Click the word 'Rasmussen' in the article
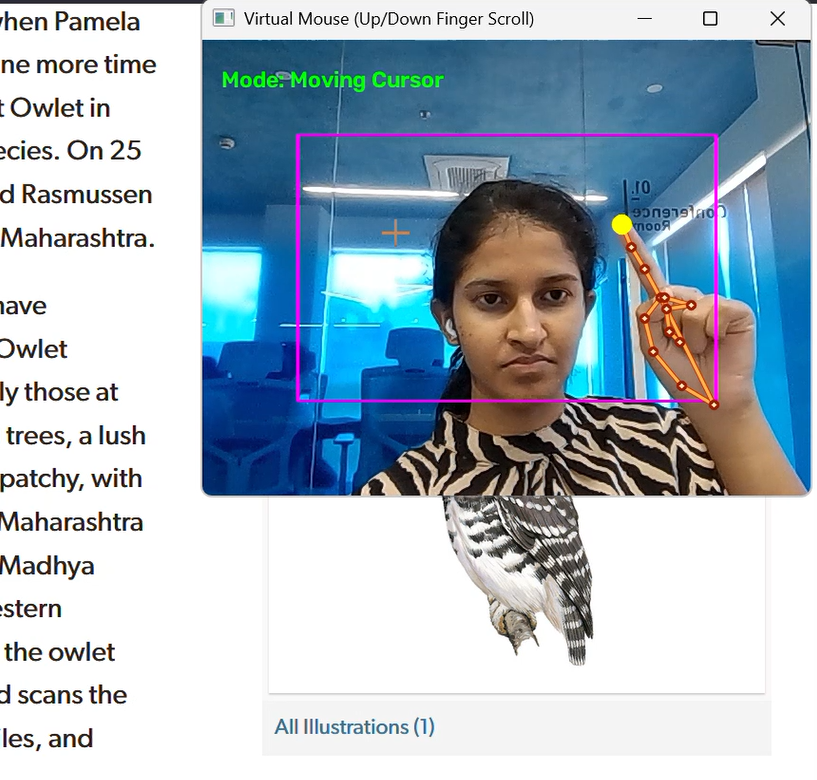 click(x=86, y=194)
